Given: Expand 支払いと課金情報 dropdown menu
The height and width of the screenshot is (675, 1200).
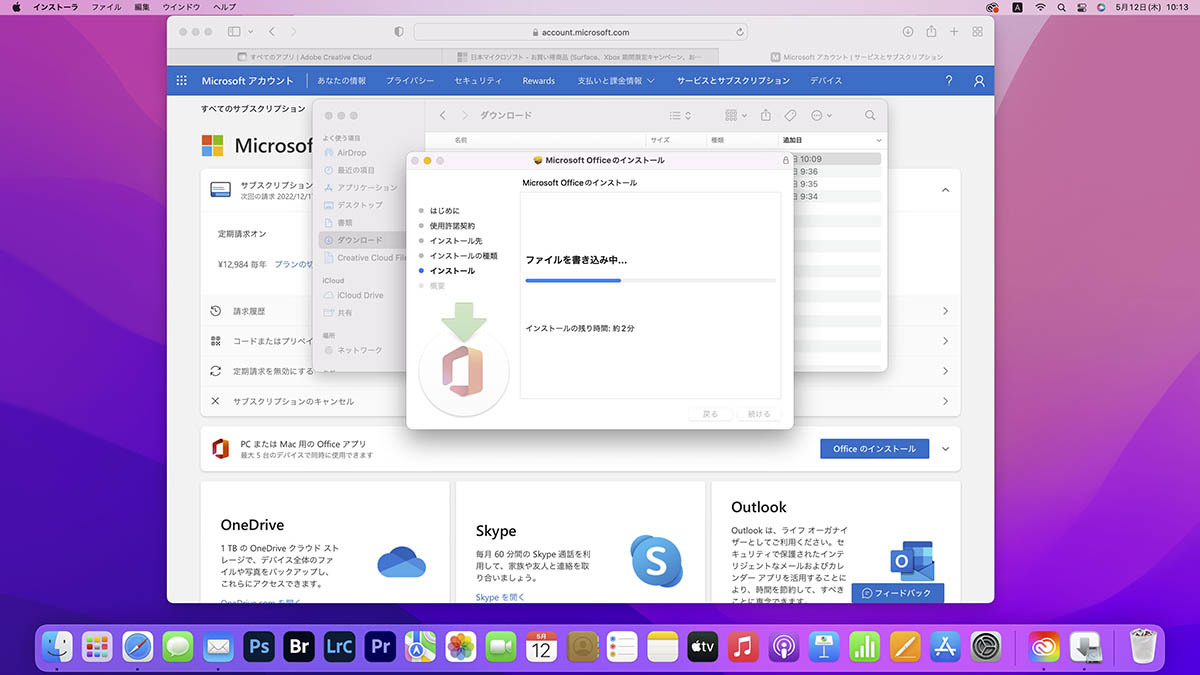Looking at the screenshot, I should point(616,81).
